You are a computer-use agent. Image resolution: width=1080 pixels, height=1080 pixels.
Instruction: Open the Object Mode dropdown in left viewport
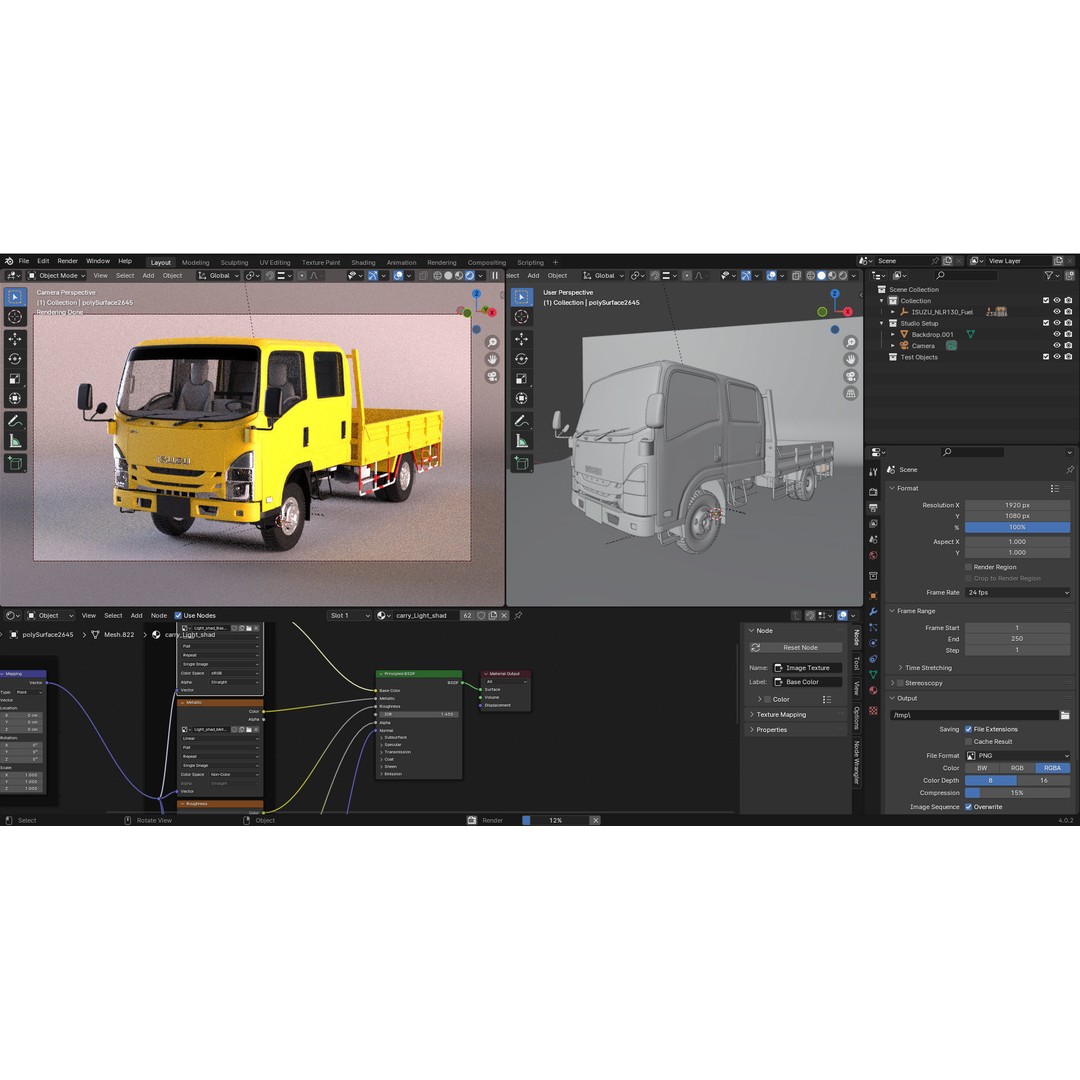[56, 276]
